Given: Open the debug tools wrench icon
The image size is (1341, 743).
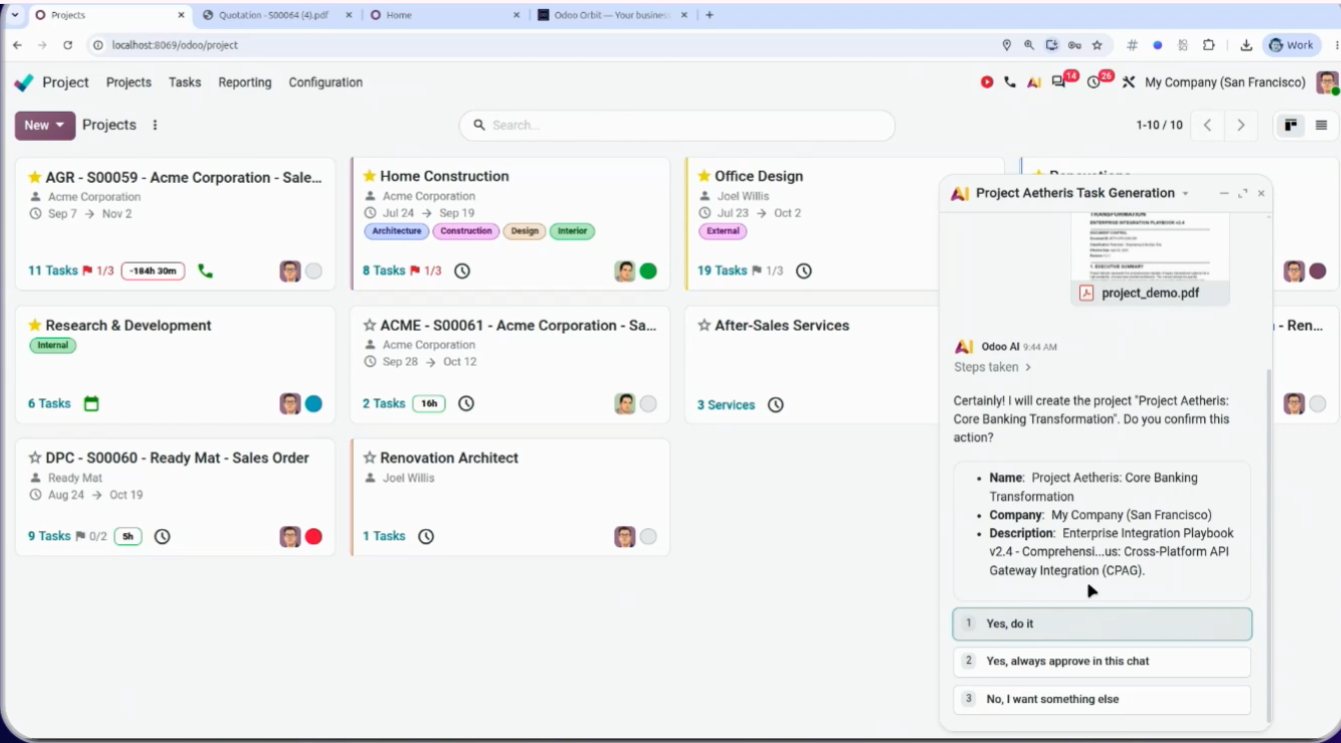Looking at the screenshot, I should pyautogui.click(x=1129, y=83).
